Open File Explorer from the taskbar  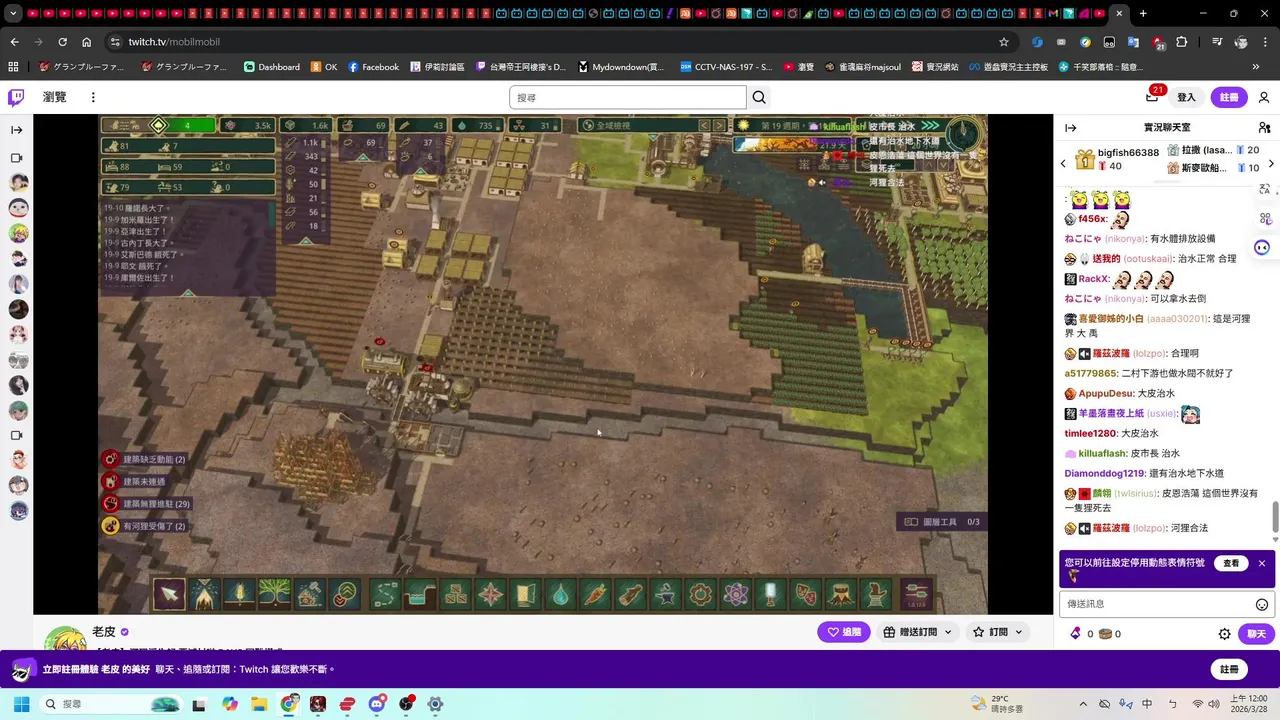pyautogui.click(x=259, y=704)
